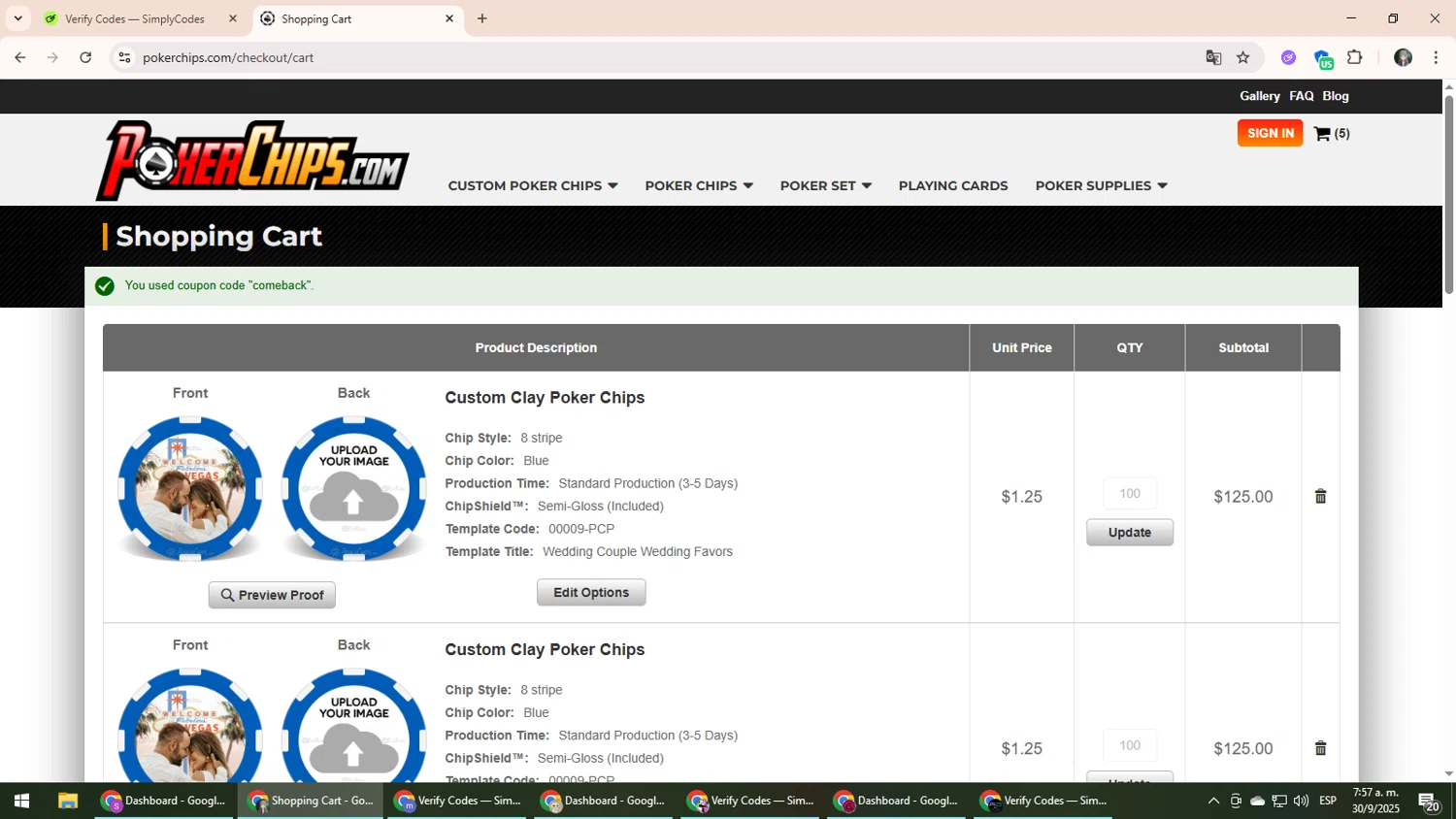Screen dimensions: 1456x819
Task: Open the first Dashboard - Google taskbar window
Action: [165, 801]
